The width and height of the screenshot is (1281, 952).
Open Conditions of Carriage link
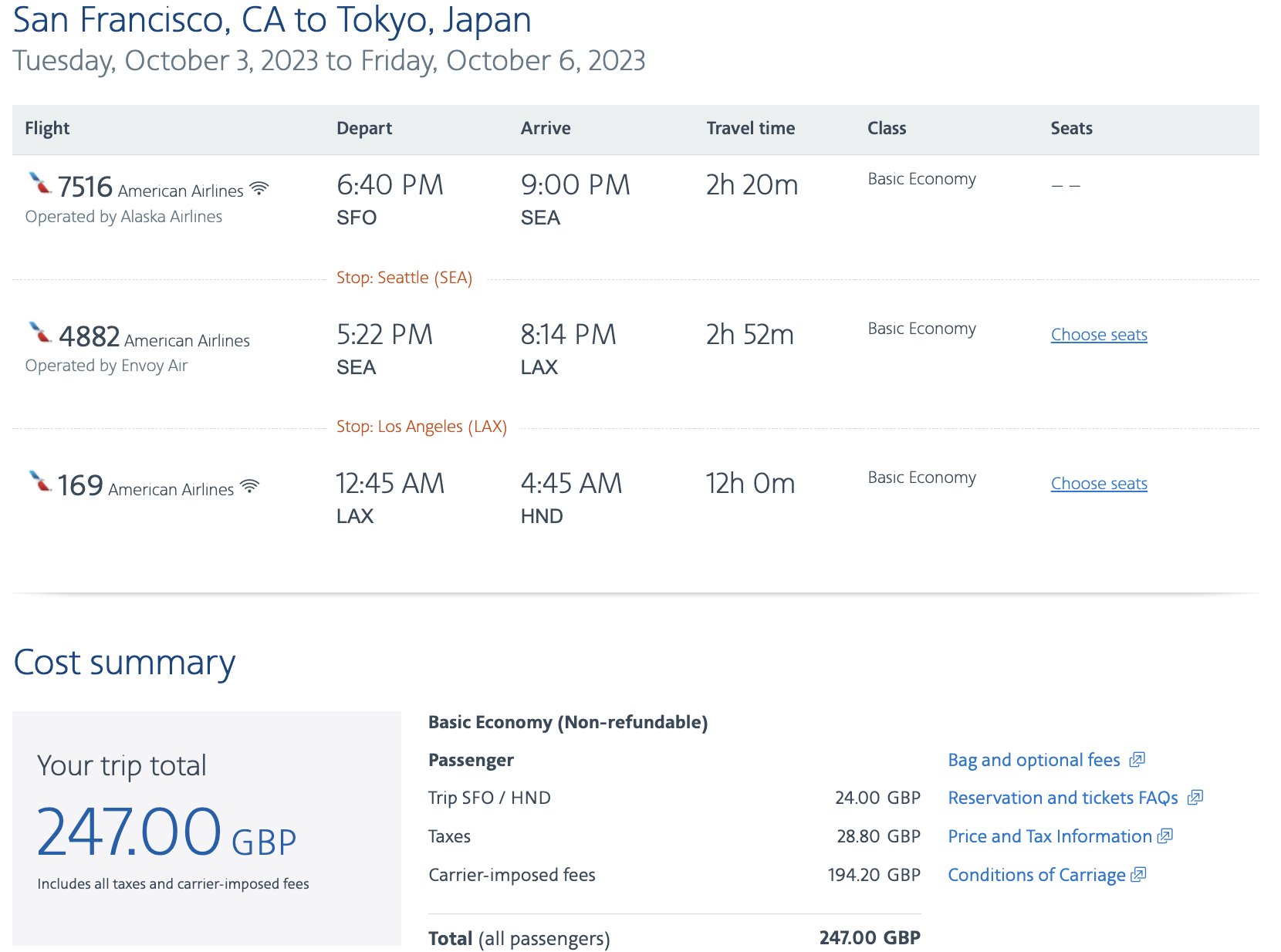[1036, 875]
